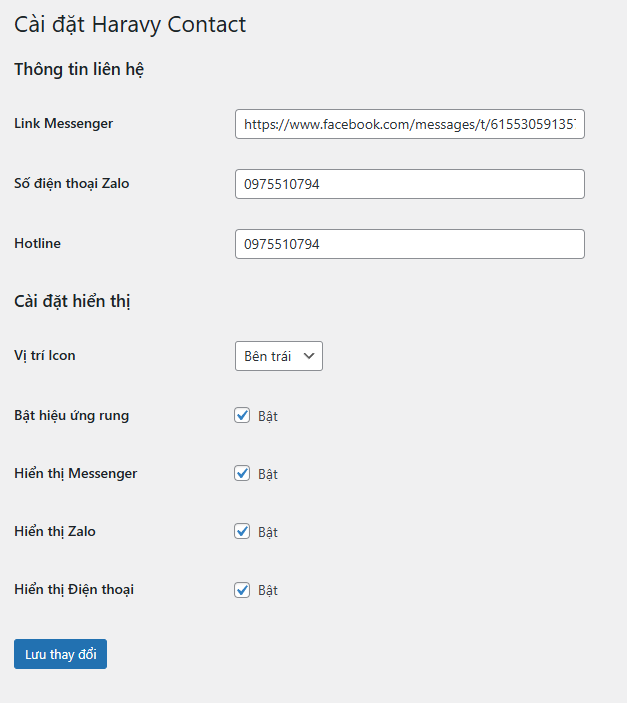This screenshot has height=703, width=627.
Task: Click the "Hotline" row label
Action: click(38, 243)
